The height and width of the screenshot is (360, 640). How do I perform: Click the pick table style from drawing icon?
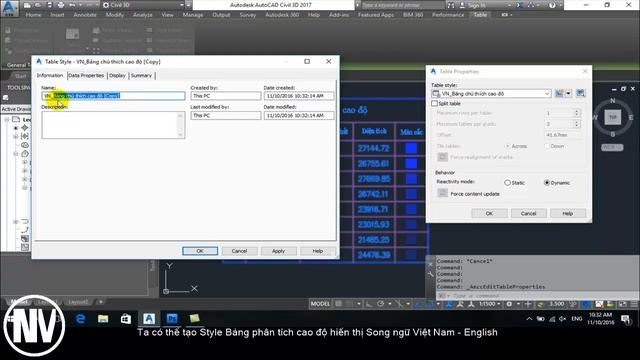pyautogui.click(x=580, y=93)
